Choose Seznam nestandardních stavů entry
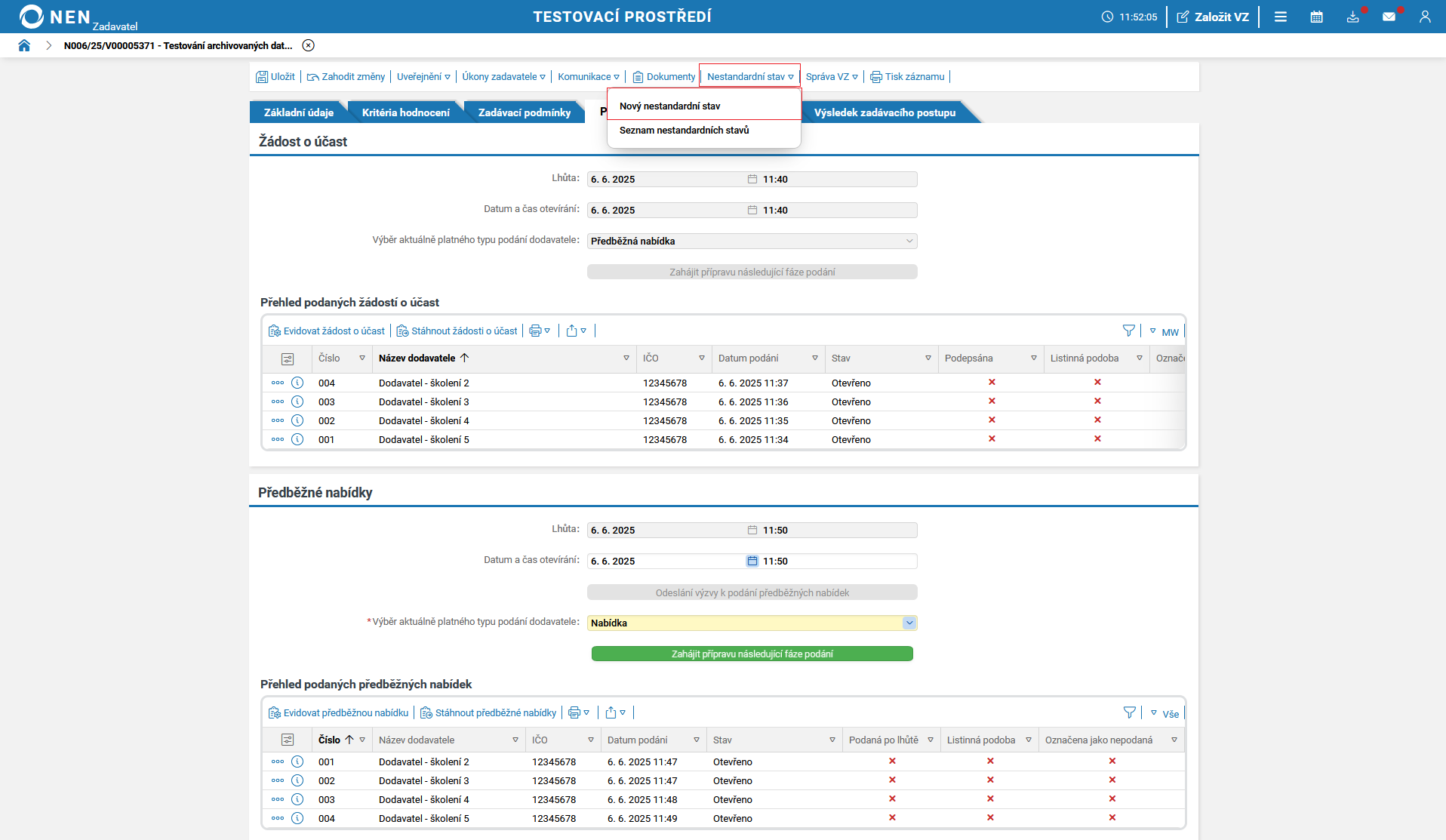The width and height of the screenshot is (1446, 840). (684, 131)
